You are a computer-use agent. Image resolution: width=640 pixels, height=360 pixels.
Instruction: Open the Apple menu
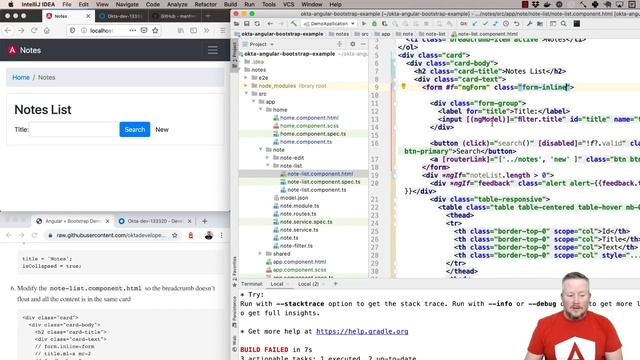pos(11,4)
